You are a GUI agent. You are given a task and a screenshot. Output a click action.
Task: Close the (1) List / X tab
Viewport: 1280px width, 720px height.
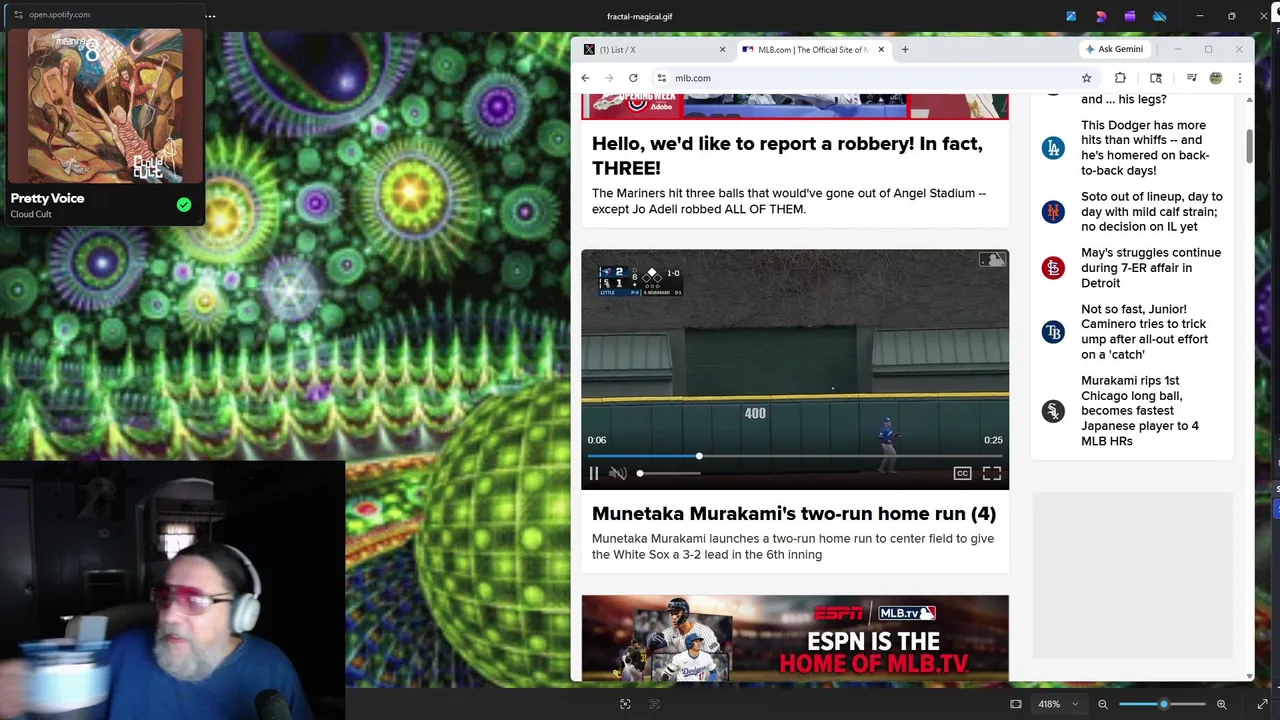pyautogui.click(x=723, y=49)
